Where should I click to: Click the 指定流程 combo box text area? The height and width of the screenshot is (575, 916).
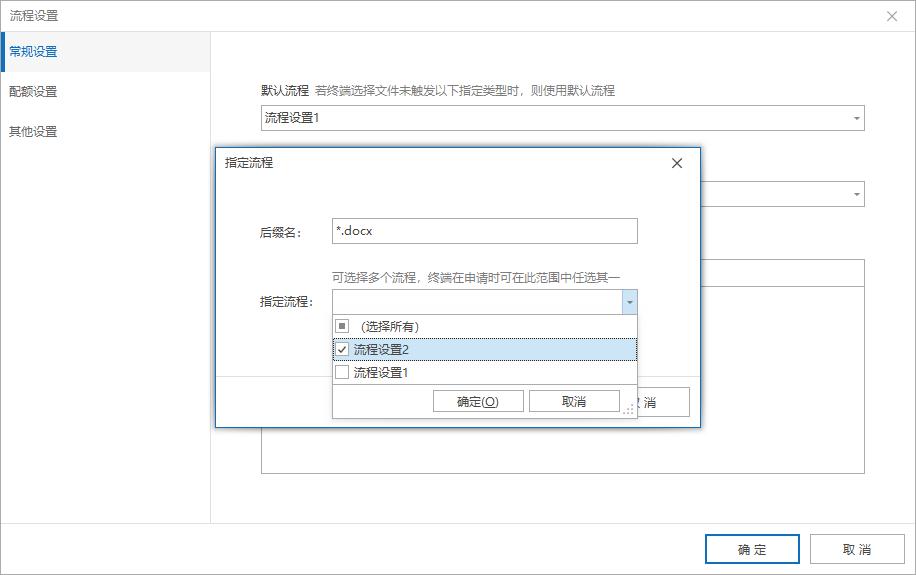click(x=476, y=302)
